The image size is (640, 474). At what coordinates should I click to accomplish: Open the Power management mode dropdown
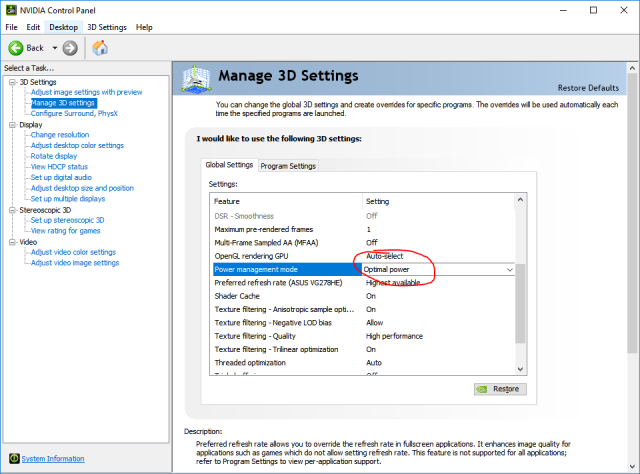(x=510, y=270)
